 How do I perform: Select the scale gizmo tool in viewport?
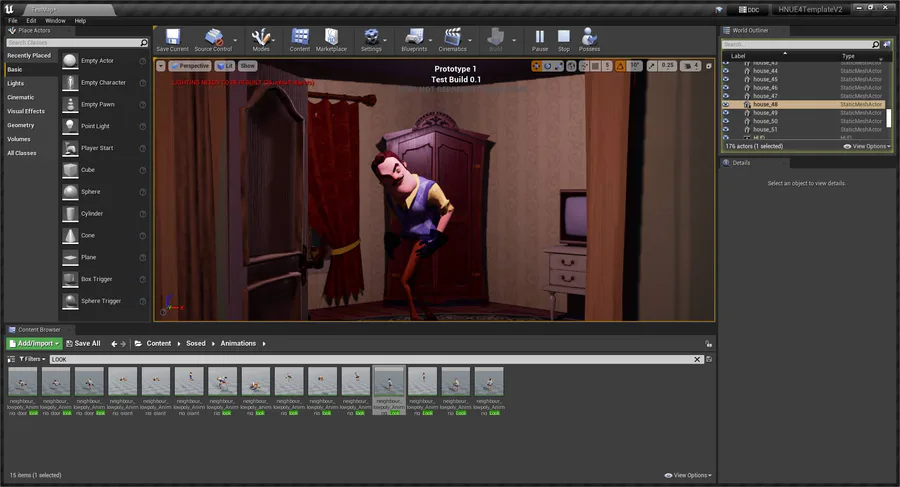coord(558,66)
